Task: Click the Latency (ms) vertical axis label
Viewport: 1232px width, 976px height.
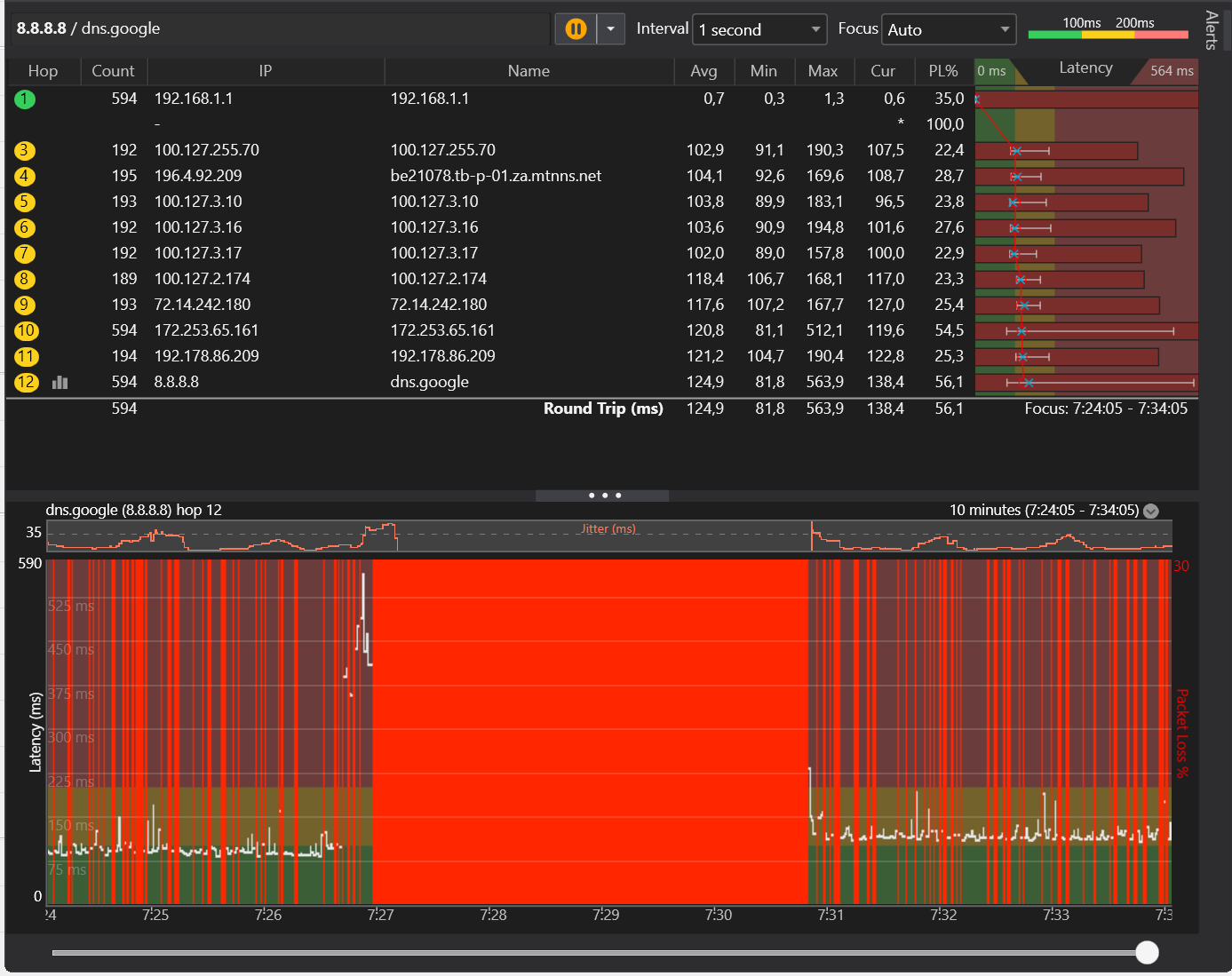Action: click(36, 733)
